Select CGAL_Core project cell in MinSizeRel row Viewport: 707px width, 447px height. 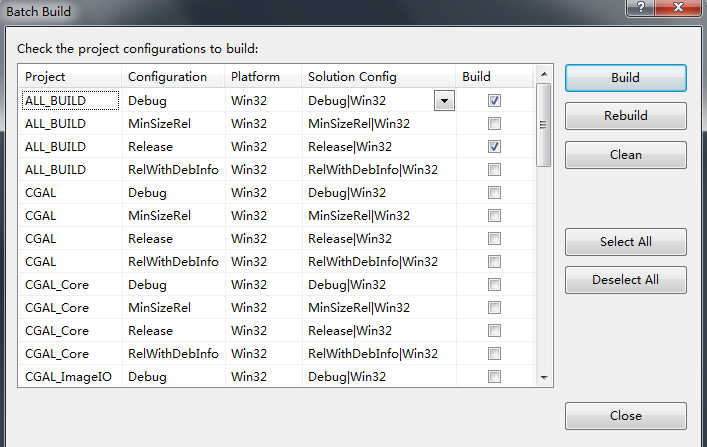point(70,308)
